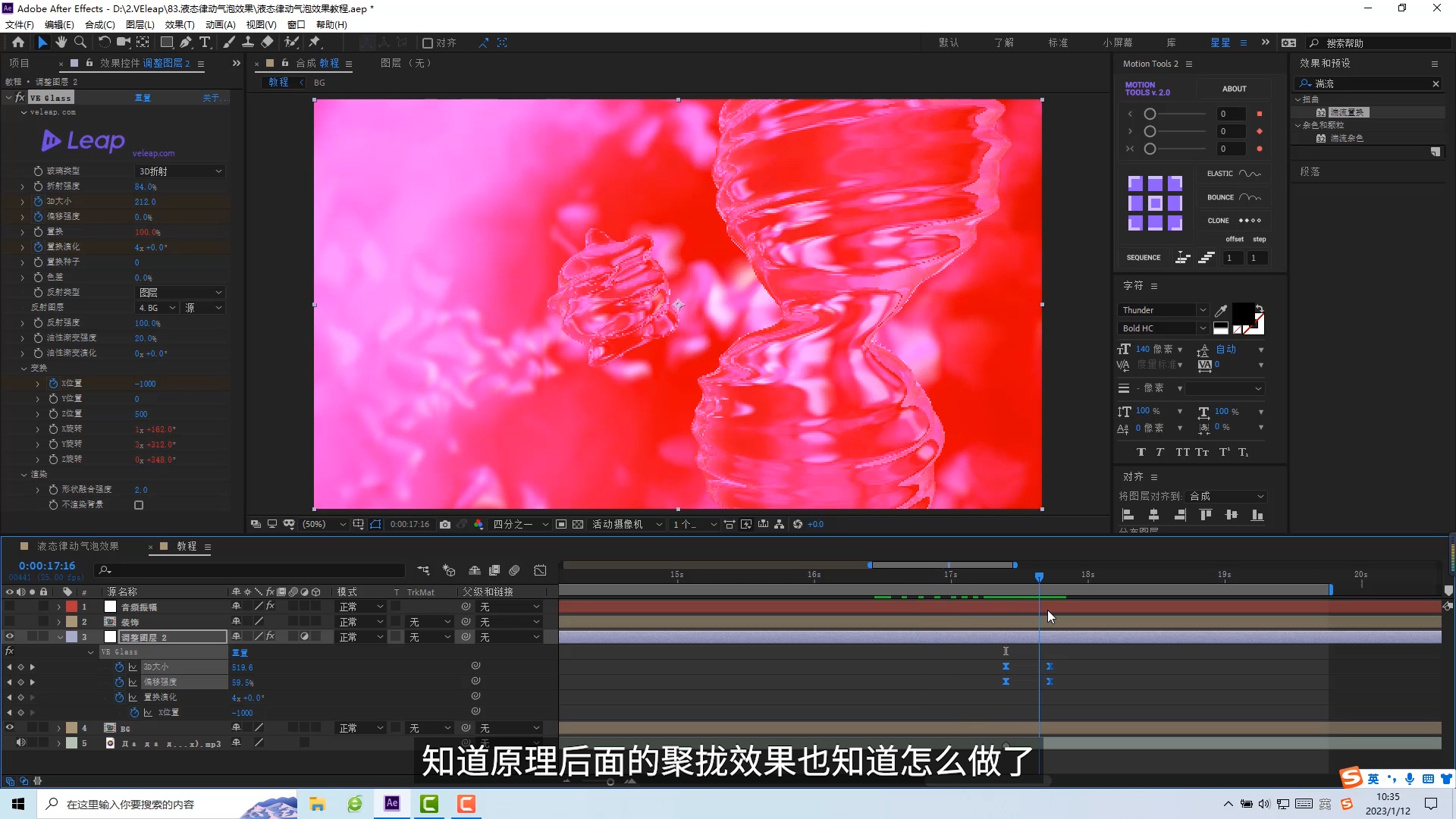Click the Bounce easing icon
Screen dimensions: 1456x819
pos(1250,197)
